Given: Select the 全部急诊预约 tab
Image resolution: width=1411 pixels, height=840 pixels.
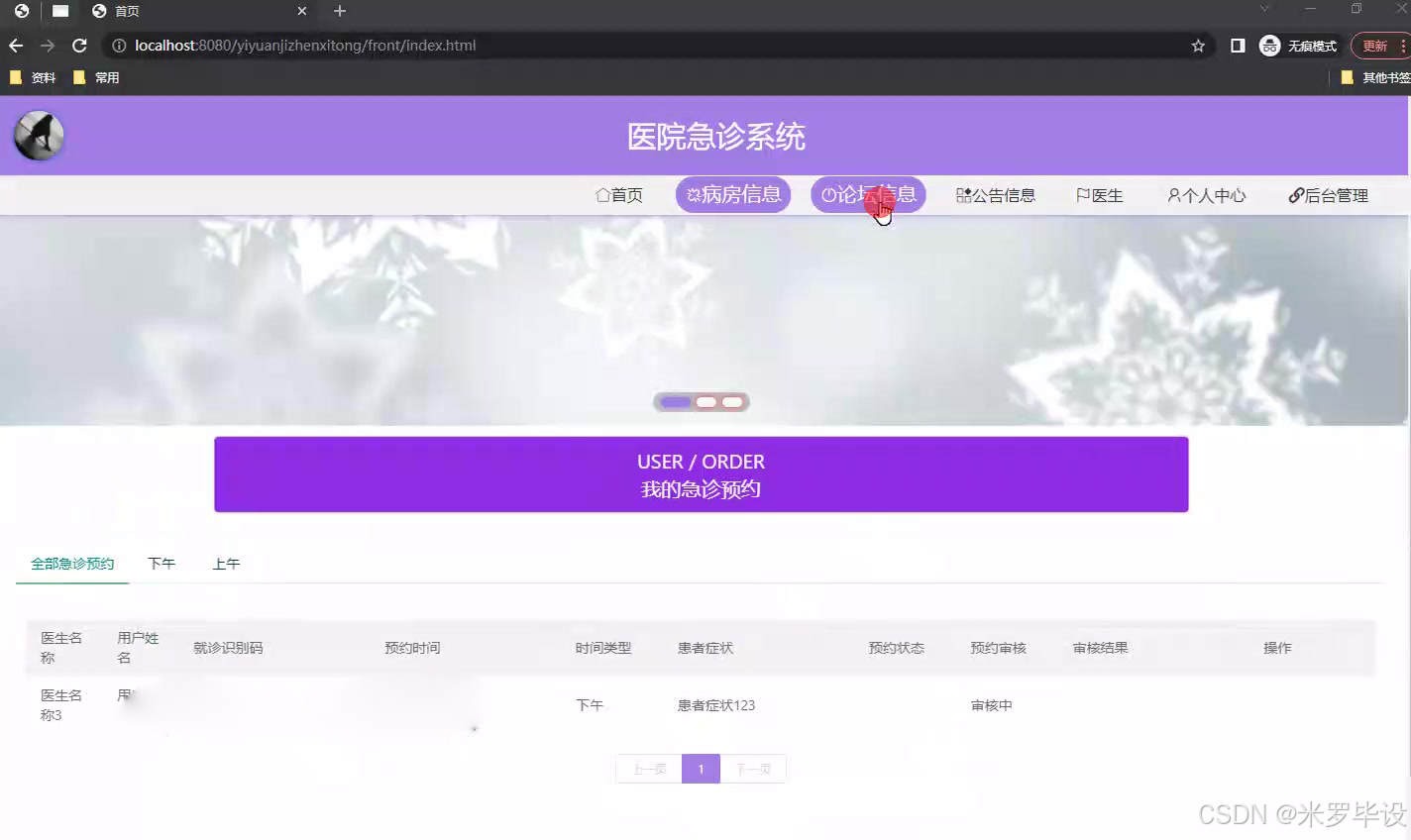Looking at the screenshot, I should click(70, 563).
